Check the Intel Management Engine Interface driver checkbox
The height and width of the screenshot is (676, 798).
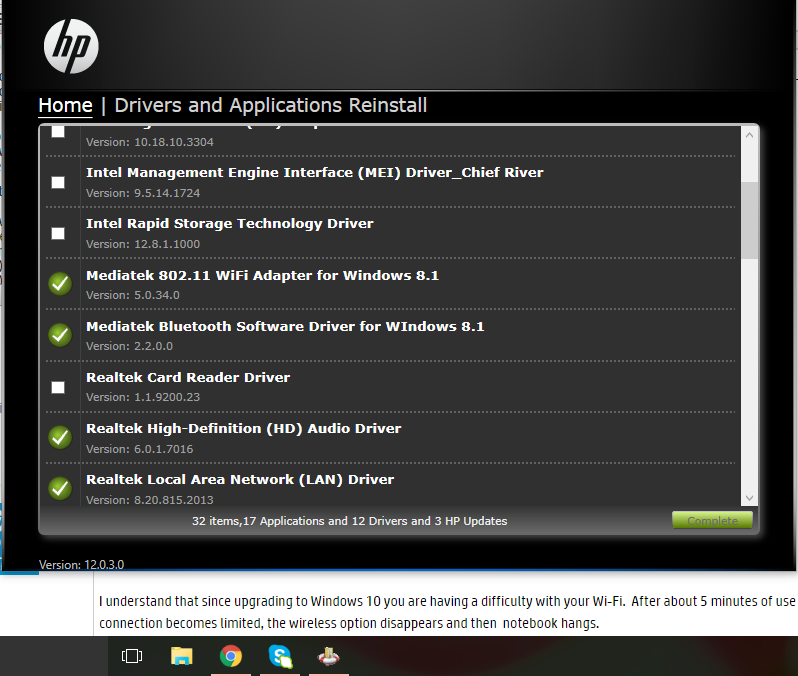click(x=58, y=182)
